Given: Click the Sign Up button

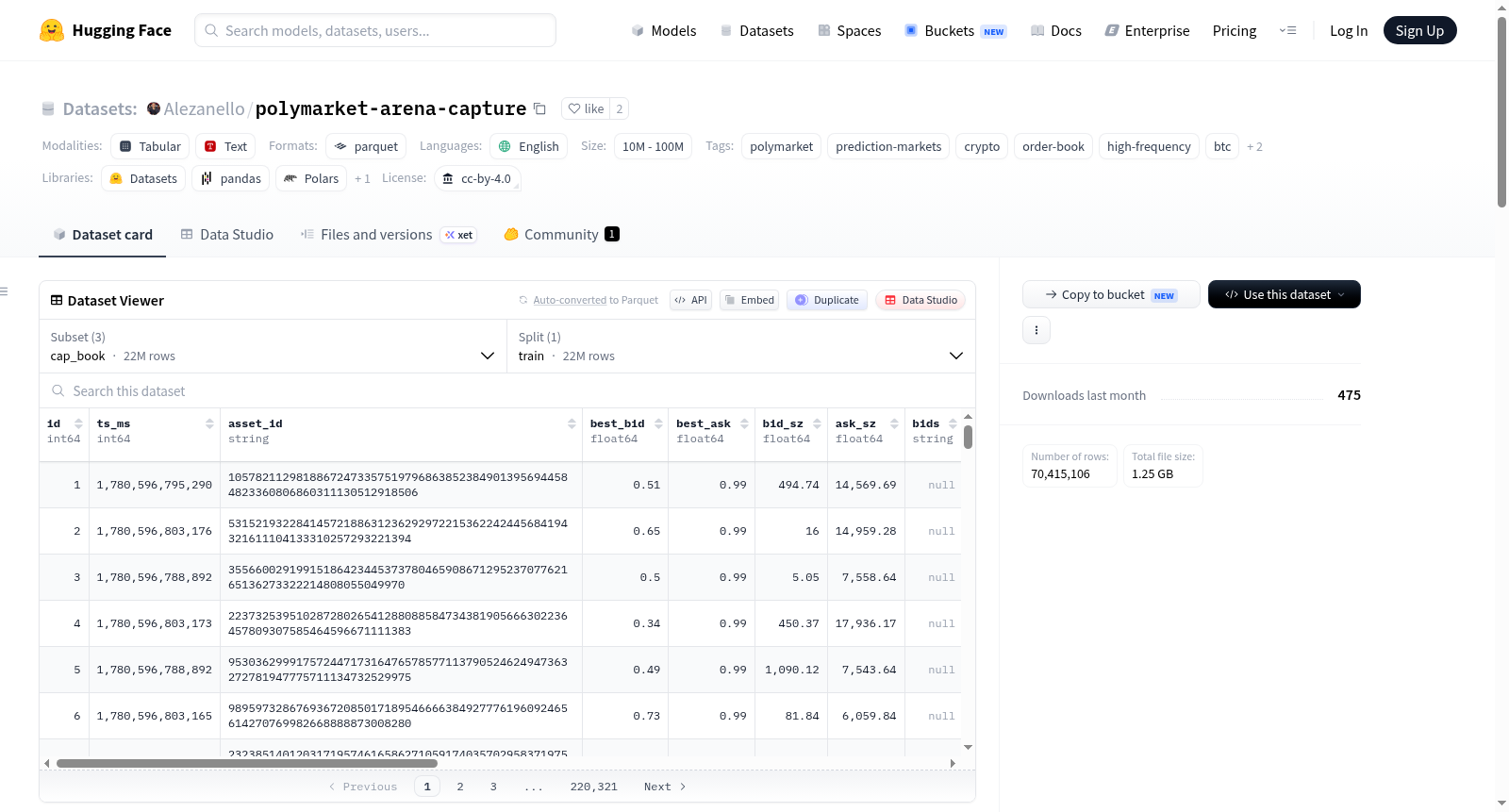Looking at the screenshot, I should 1419,30.
